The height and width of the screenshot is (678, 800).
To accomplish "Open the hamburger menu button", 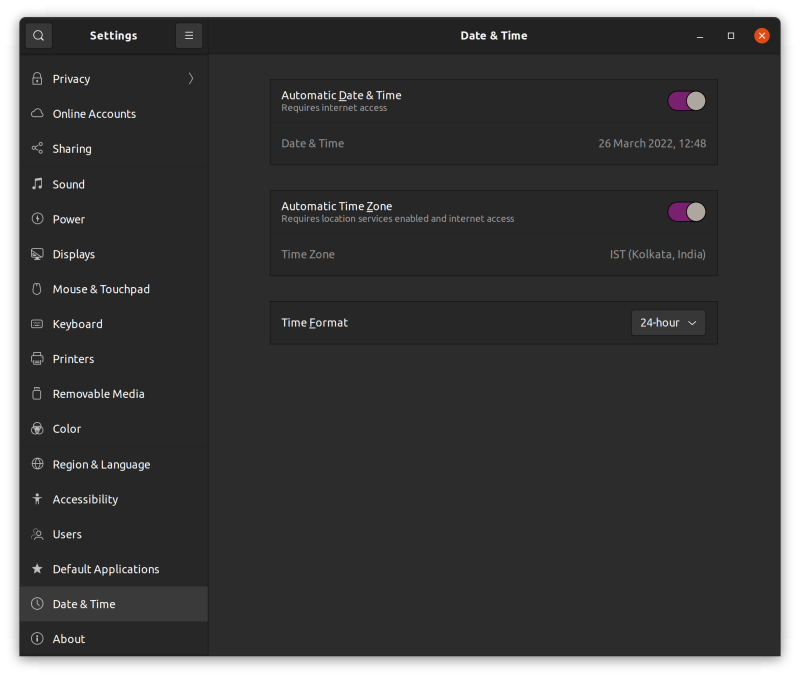I will pyautogui.click(x=188, y=36).
